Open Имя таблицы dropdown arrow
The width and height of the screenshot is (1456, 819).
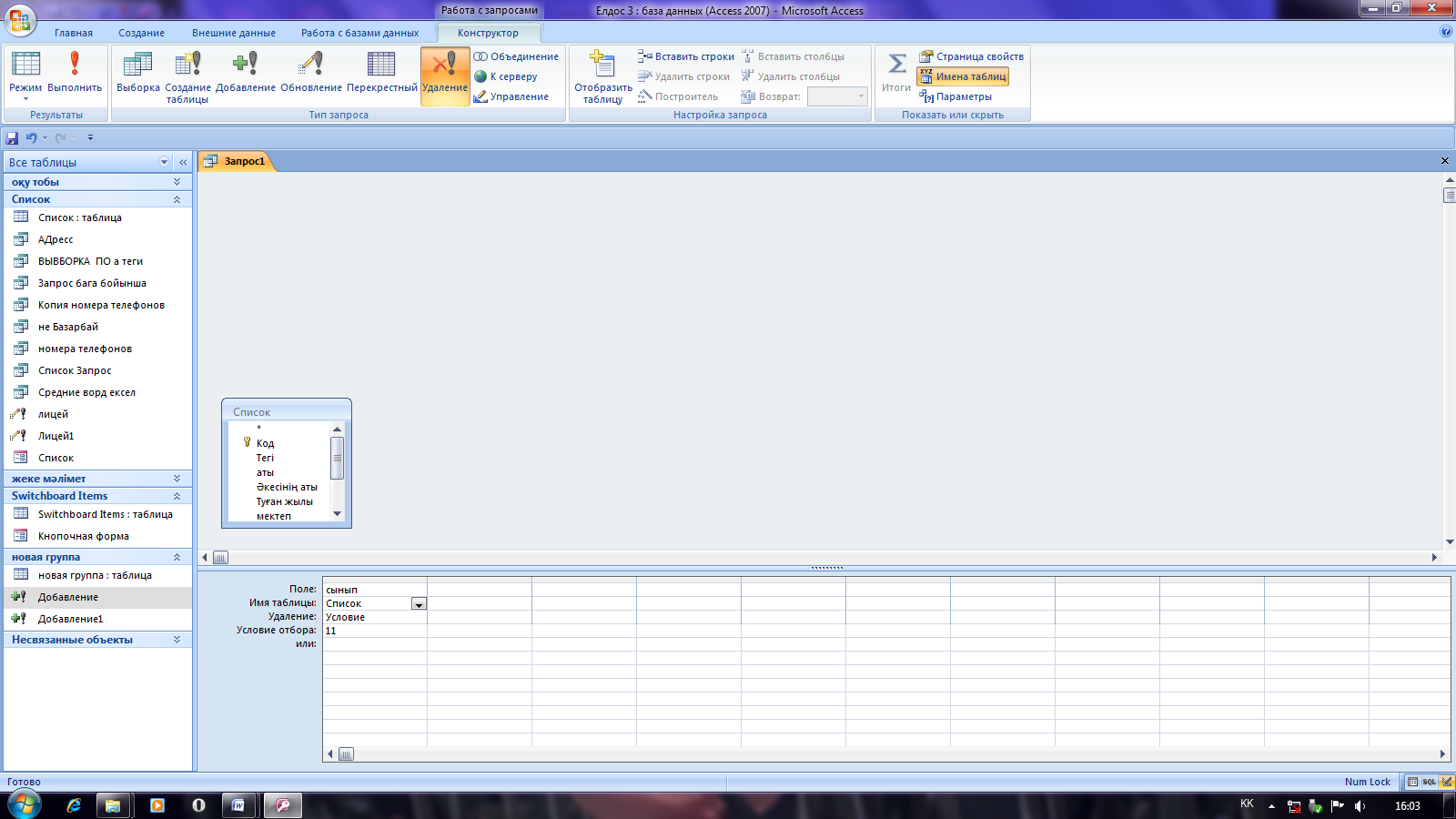pos(419,603)
